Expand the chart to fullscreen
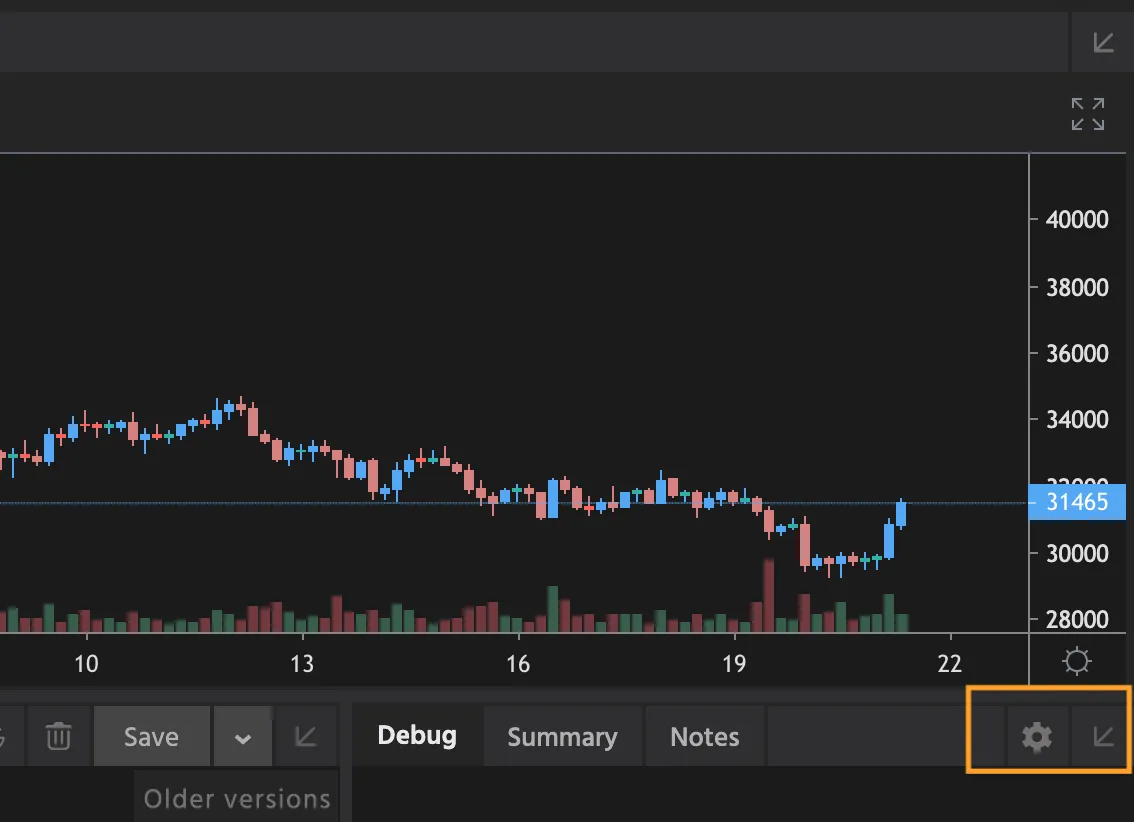This screenshot has height=822, width=1134. pyautogui.click(x=1088, y=114)
